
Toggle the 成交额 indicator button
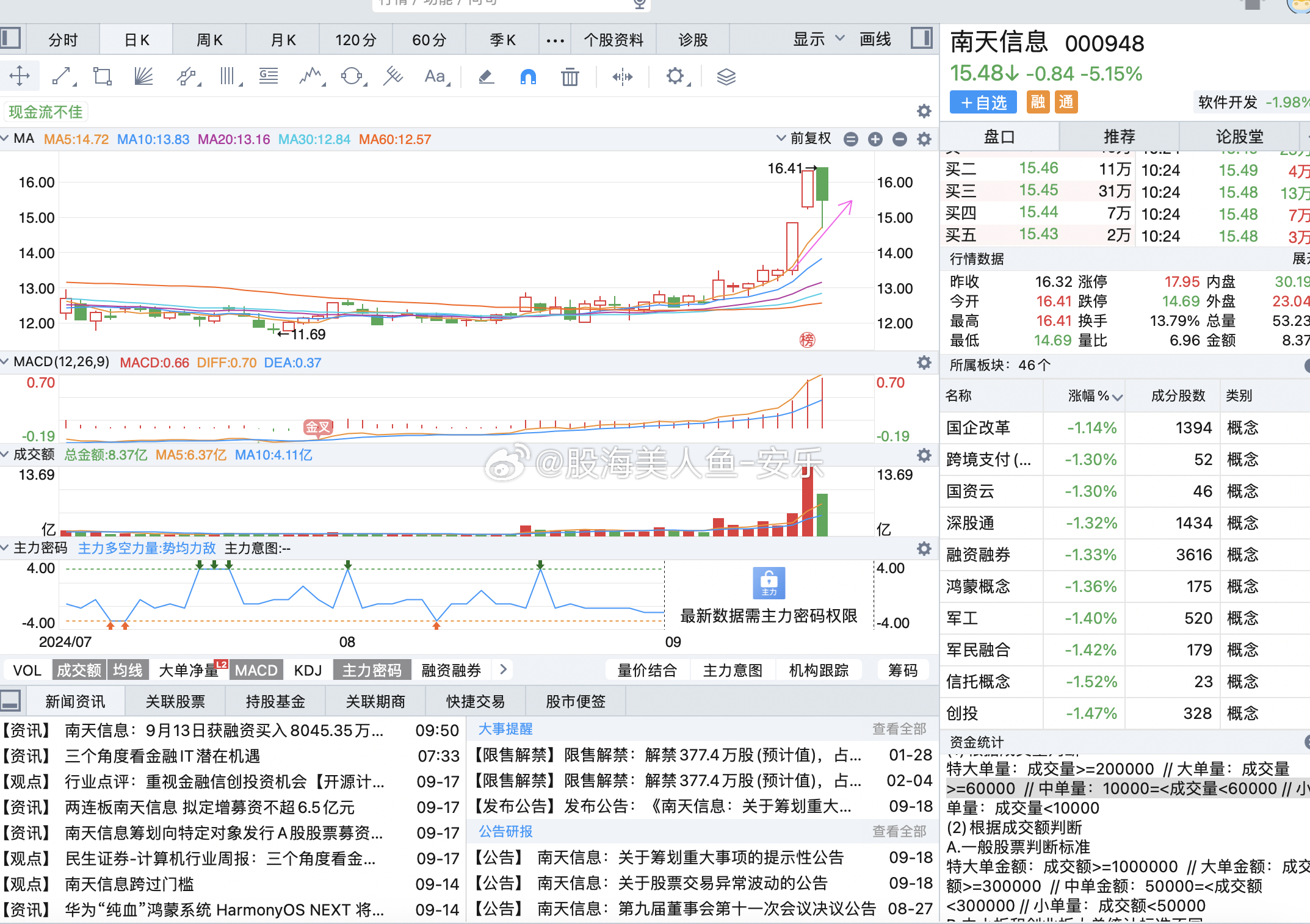point(79,670)
